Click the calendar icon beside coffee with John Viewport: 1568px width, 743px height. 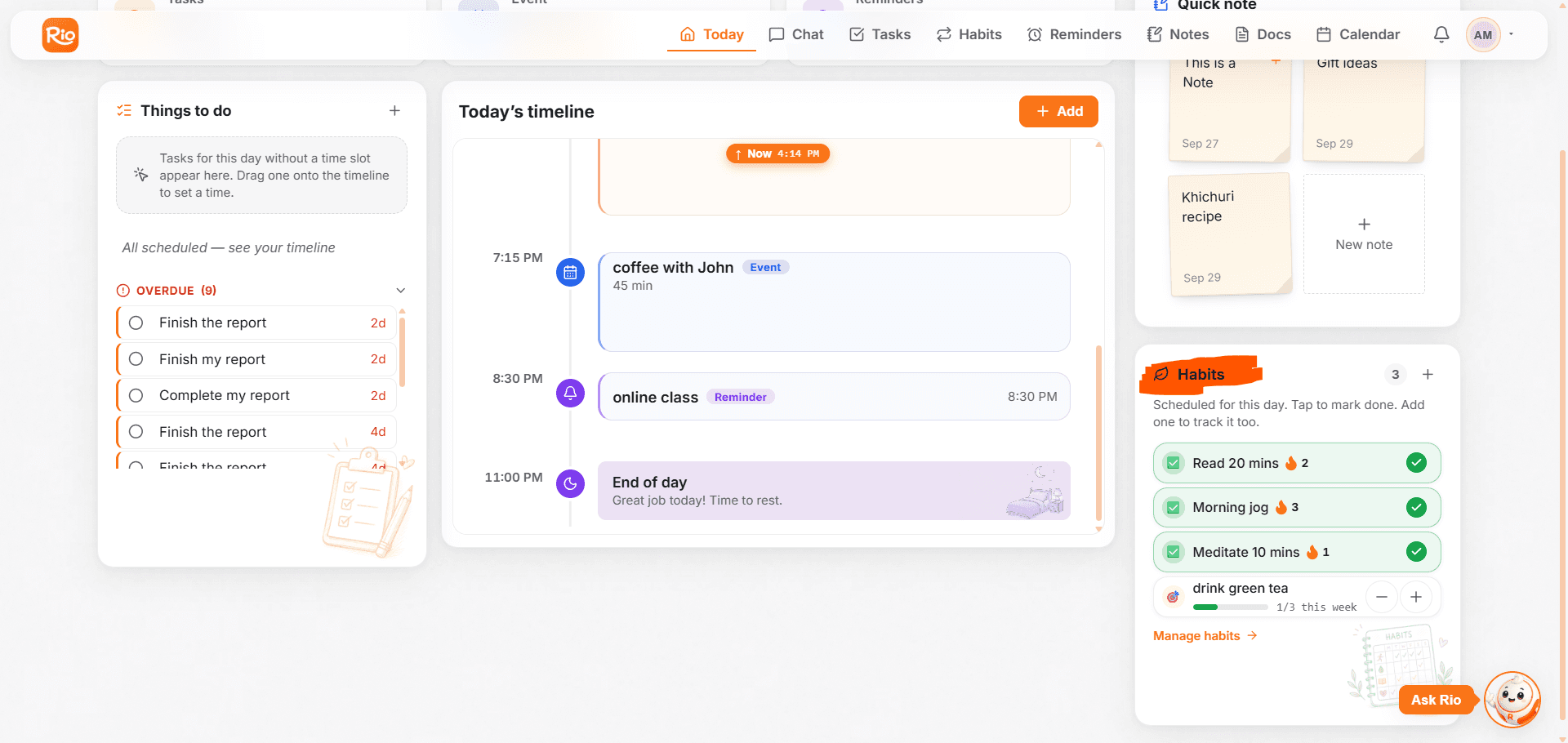(x=570, y=273)
